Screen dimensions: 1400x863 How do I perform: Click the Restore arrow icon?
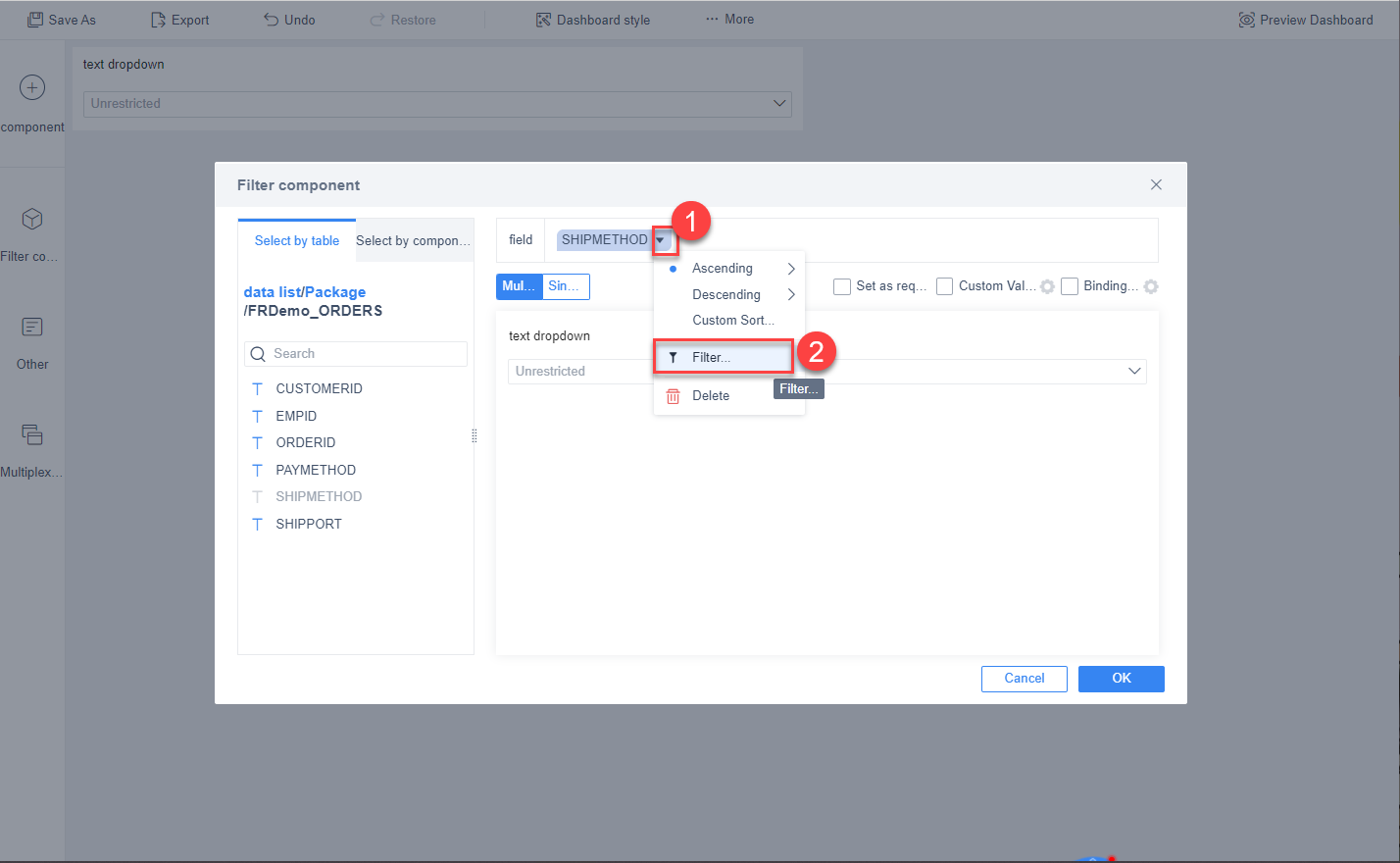(377, 20)
